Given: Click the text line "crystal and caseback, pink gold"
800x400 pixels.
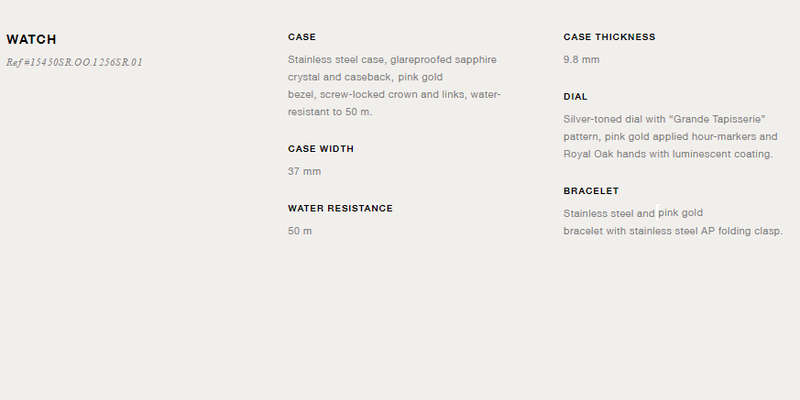Looking at the screenshot, I should (365, 77).
